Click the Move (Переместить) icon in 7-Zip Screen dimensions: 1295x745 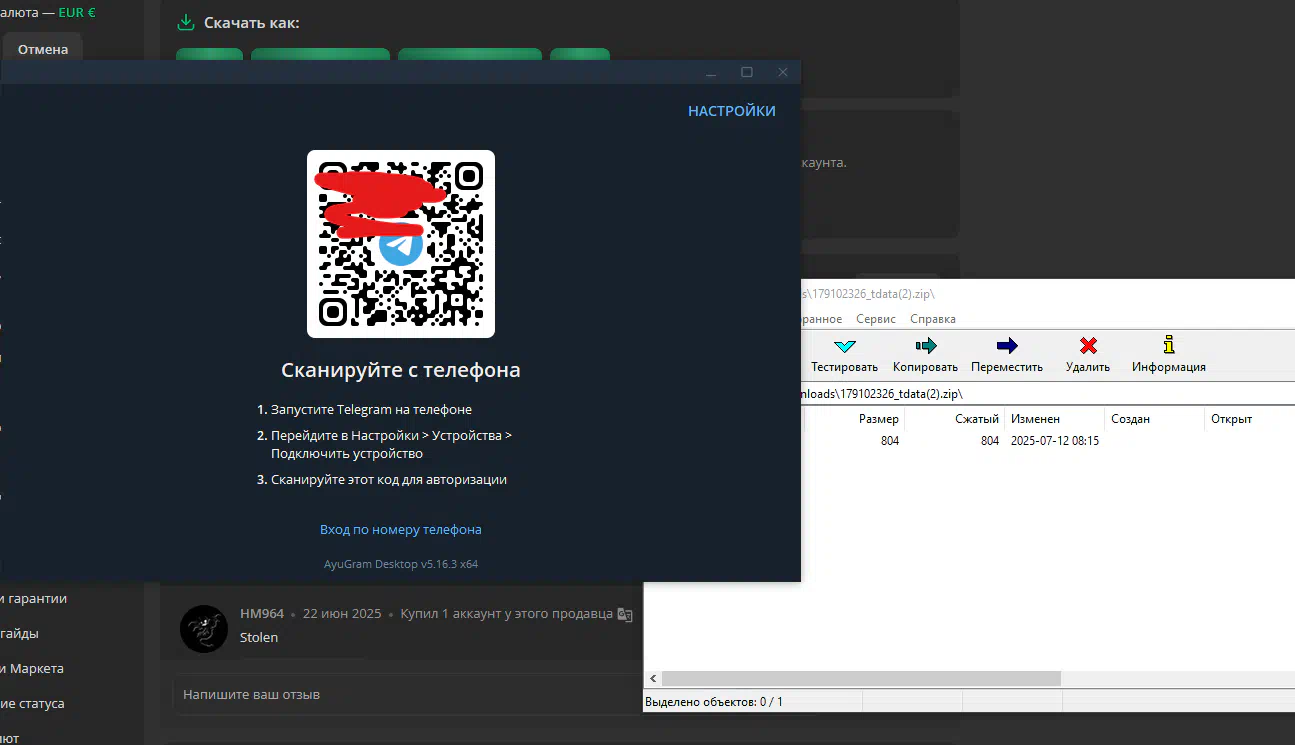click(x=1007, y=346)
